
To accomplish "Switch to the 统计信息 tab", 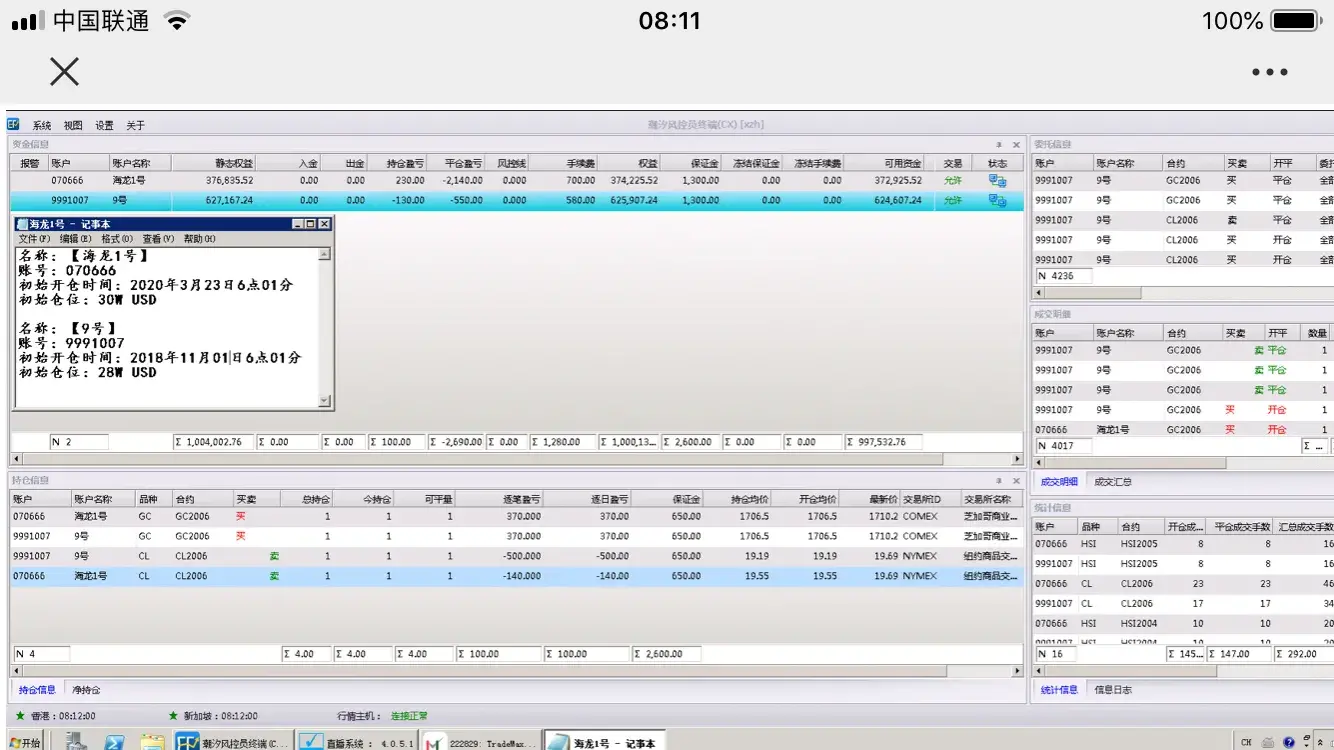I will tap(1059, 690).
